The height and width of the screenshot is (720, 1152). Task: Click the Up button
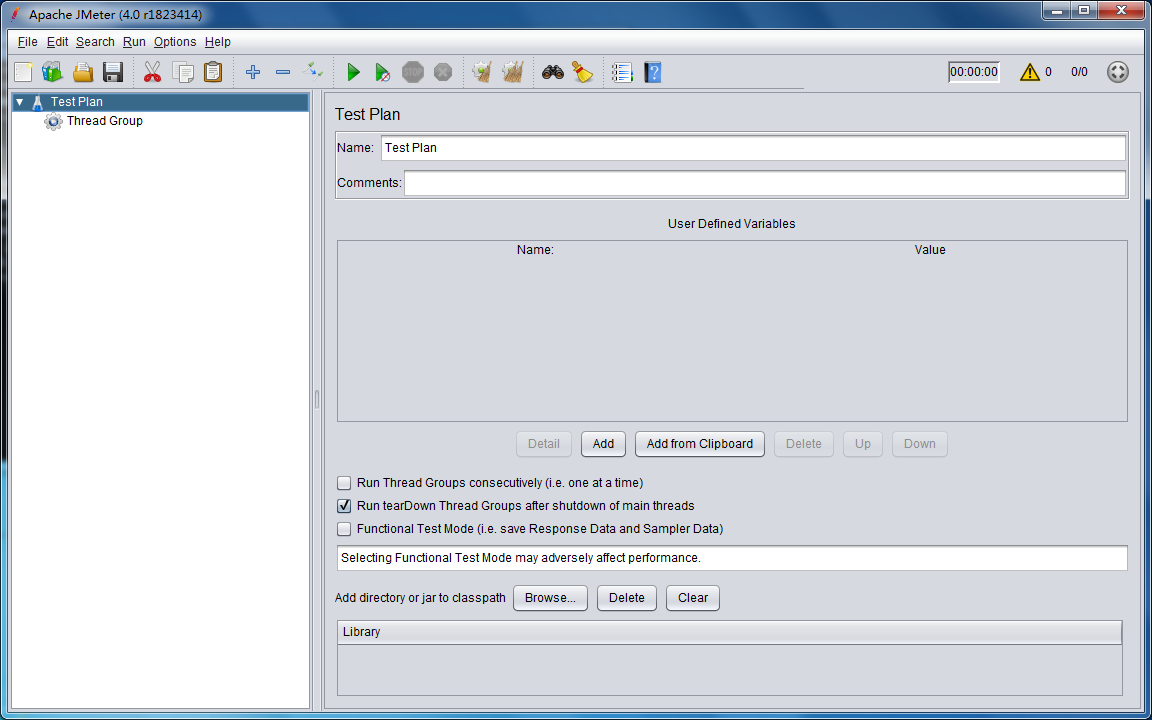(863, 444)
